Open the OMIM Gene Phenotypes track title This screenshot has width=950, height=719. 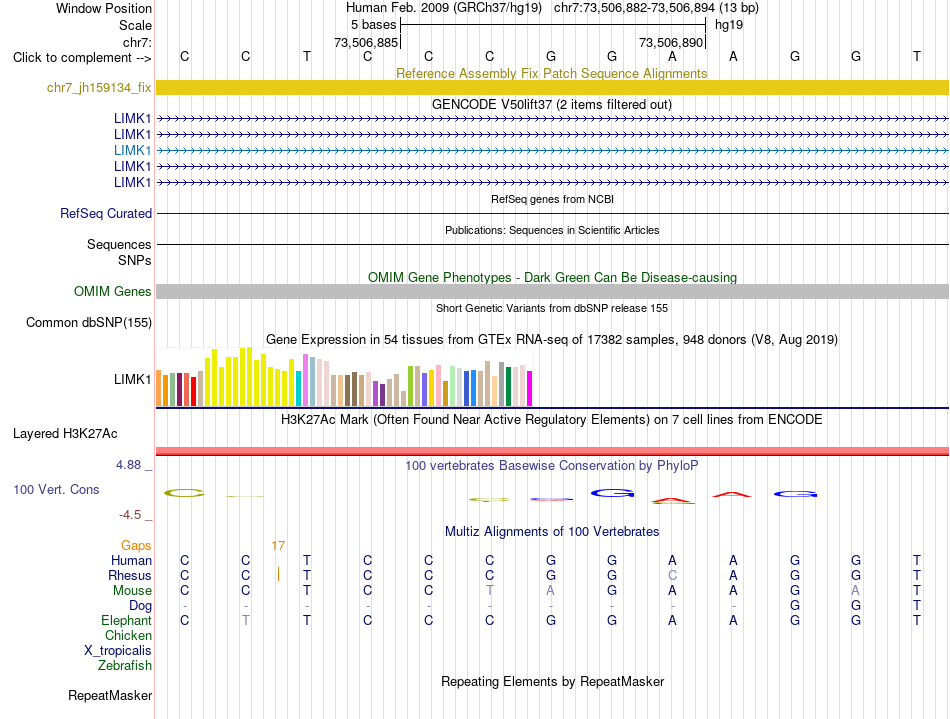[552, 277]
